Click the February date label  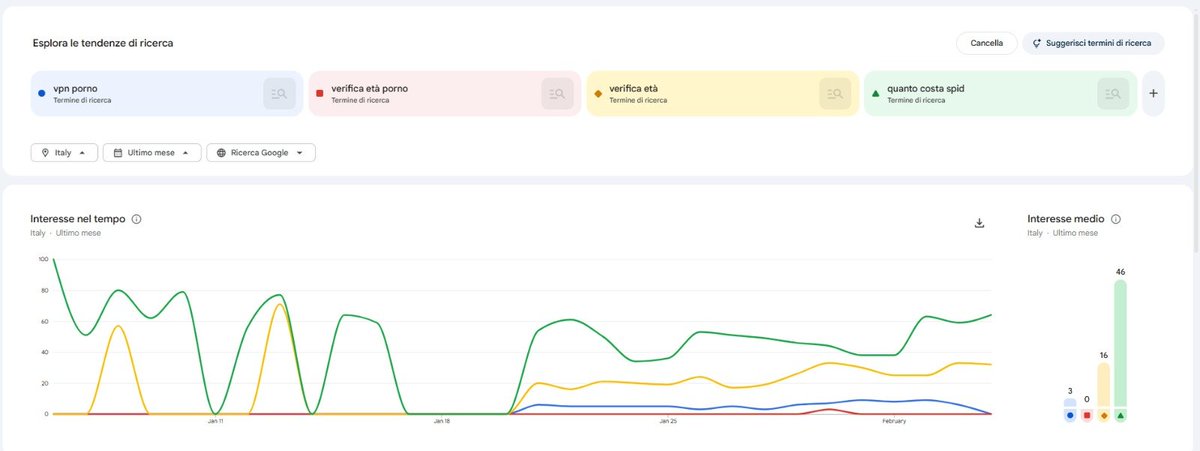click(894, 421)
